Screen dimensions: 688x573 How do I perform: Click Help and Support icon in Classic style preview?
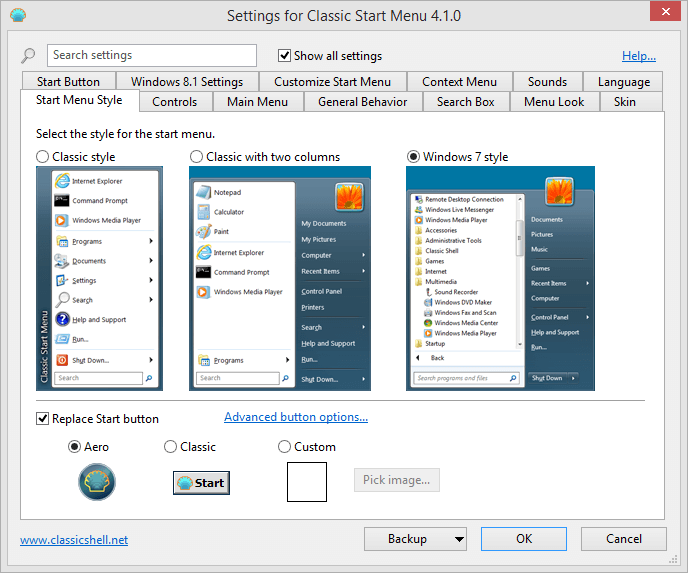point(62,319)
